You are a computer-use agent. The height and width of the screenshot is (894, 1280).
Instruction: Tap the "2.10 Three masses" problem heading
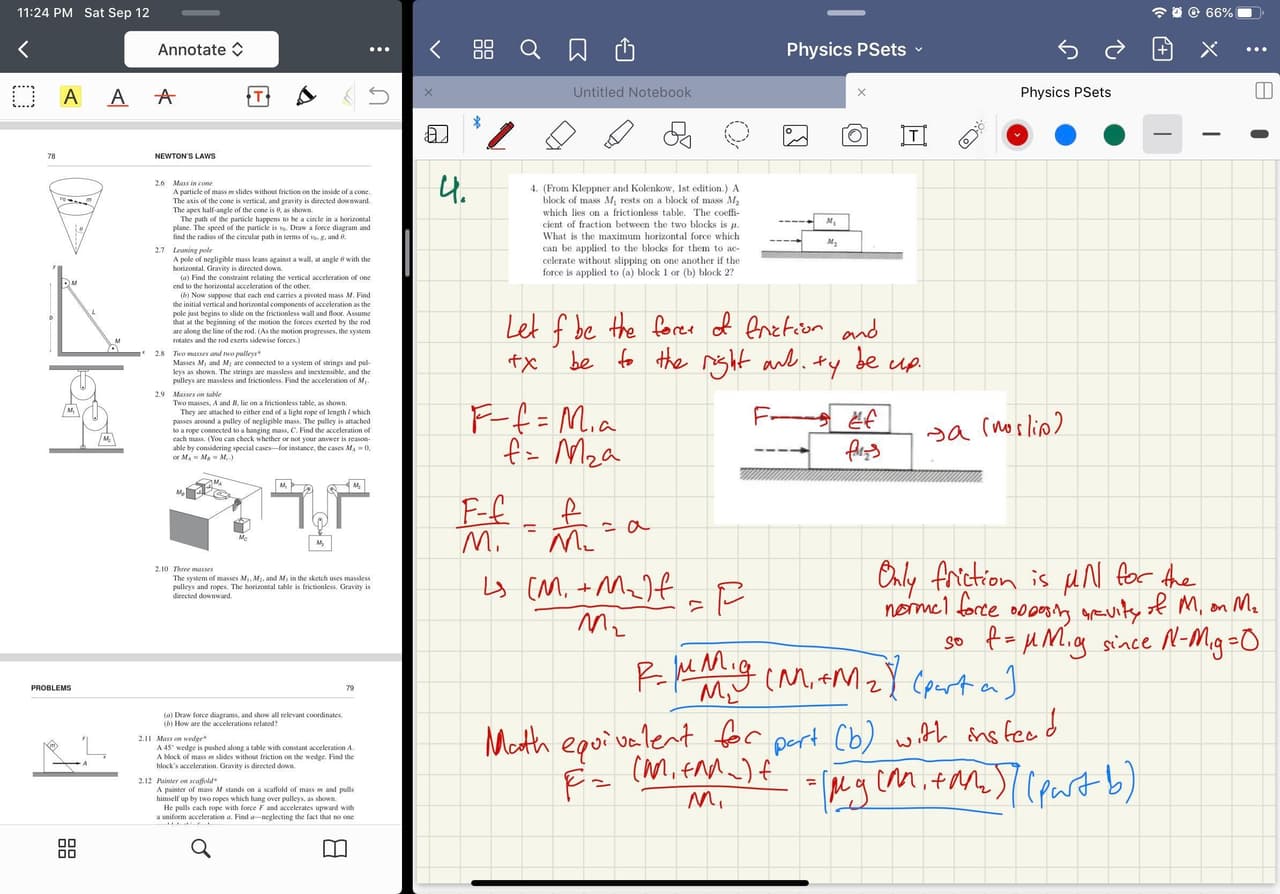tap(182, 569)
